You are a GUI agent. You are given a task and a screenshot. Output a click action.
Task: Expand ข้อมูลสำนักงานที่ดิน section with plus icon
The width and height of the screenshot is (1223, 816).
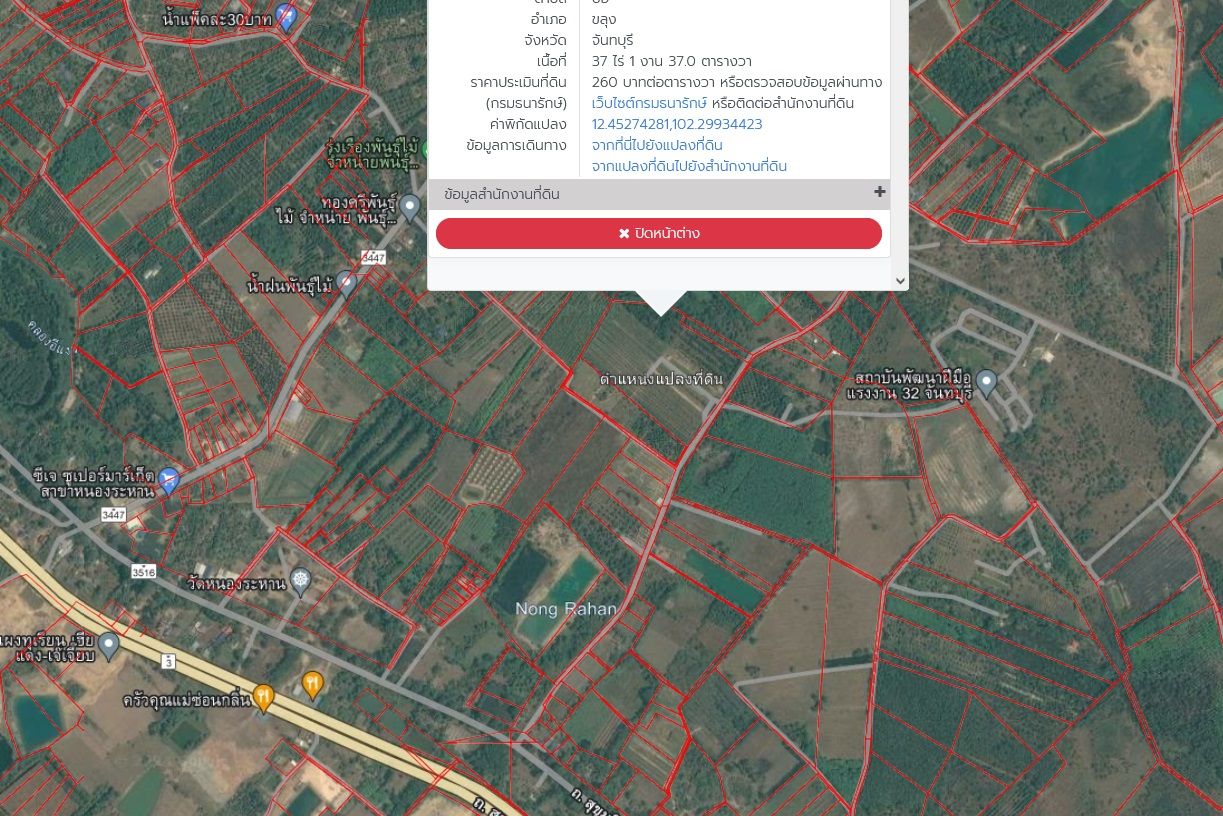[x=880, y=192]
